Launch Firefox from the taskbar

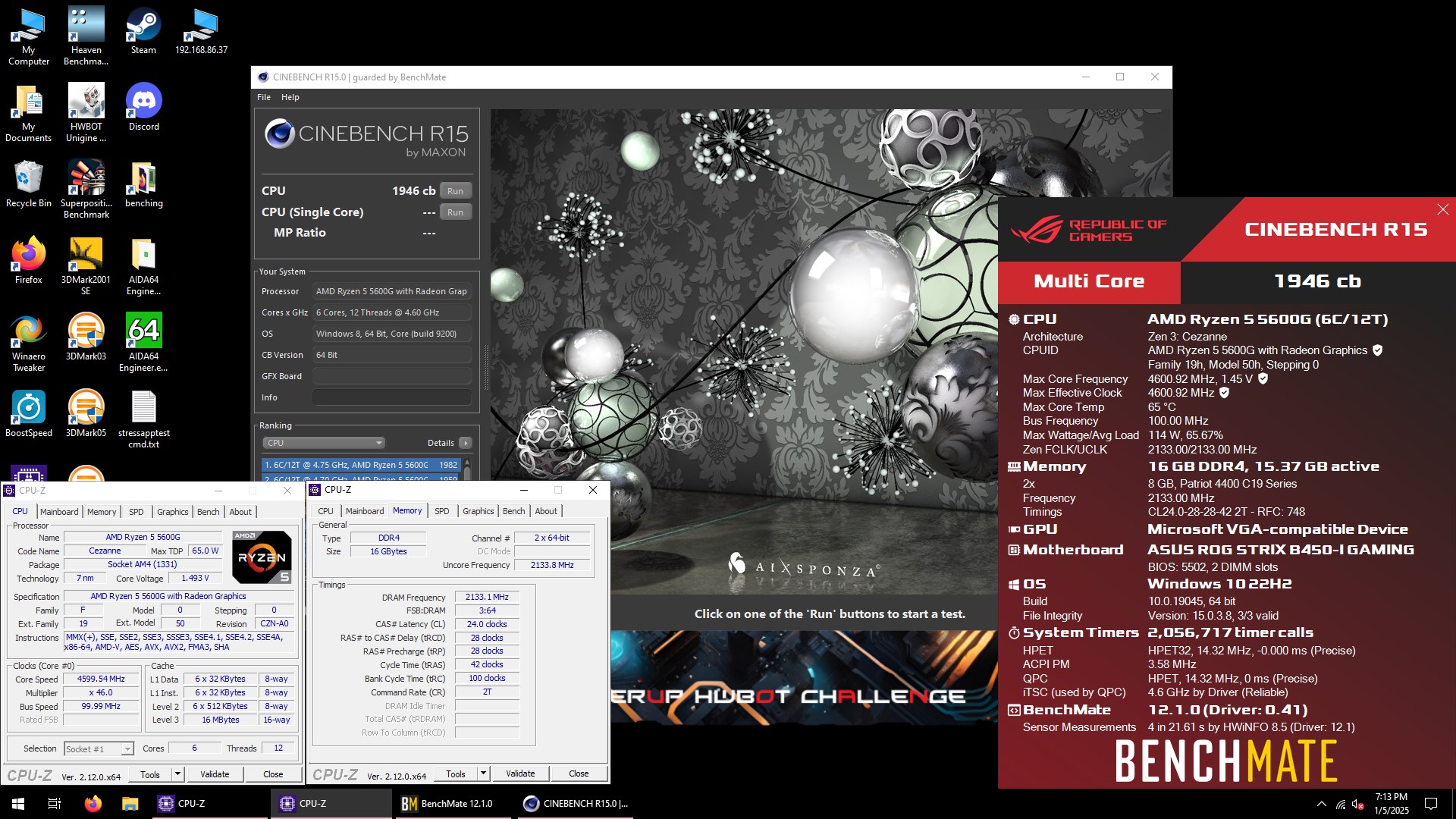(93, 804)
